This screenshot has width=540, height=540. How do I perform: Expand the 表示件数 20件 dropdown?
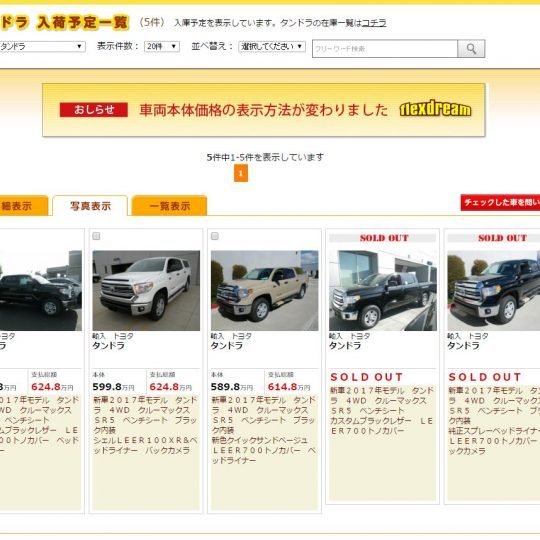162,46
